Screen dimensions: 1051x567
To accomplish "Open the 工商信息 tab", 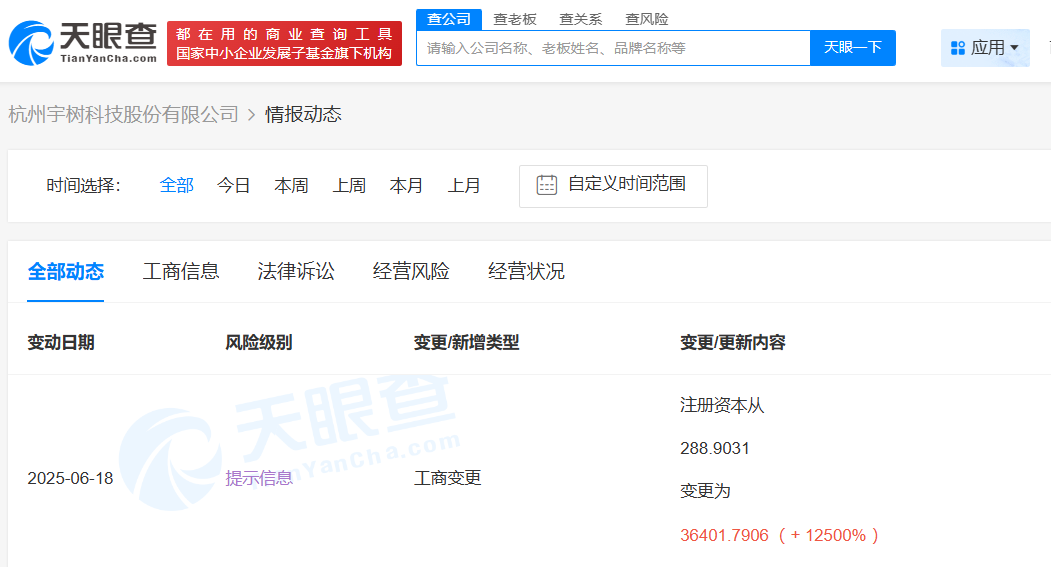I will (181, 271).
